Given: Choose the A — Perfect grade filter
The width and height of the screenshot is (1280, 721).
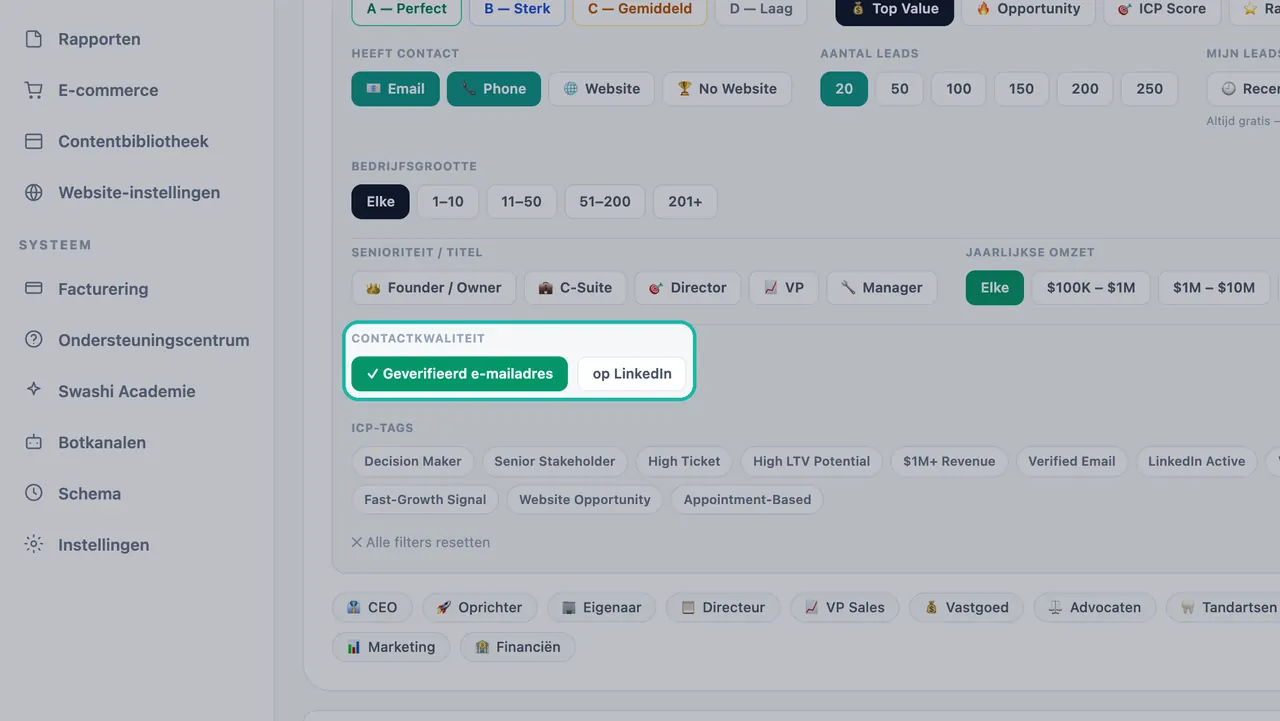Looking at the screenshot, I should 407,9.
